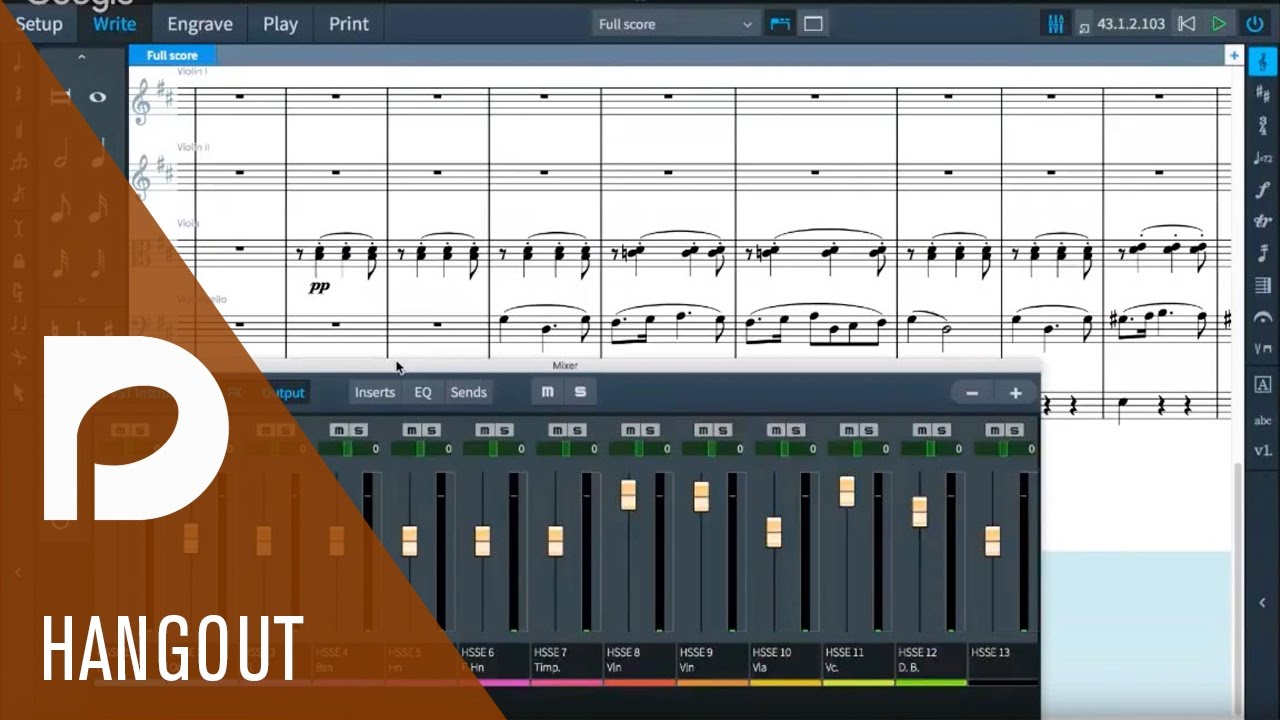Add a new tab with the plus button

coord(1234,56)
